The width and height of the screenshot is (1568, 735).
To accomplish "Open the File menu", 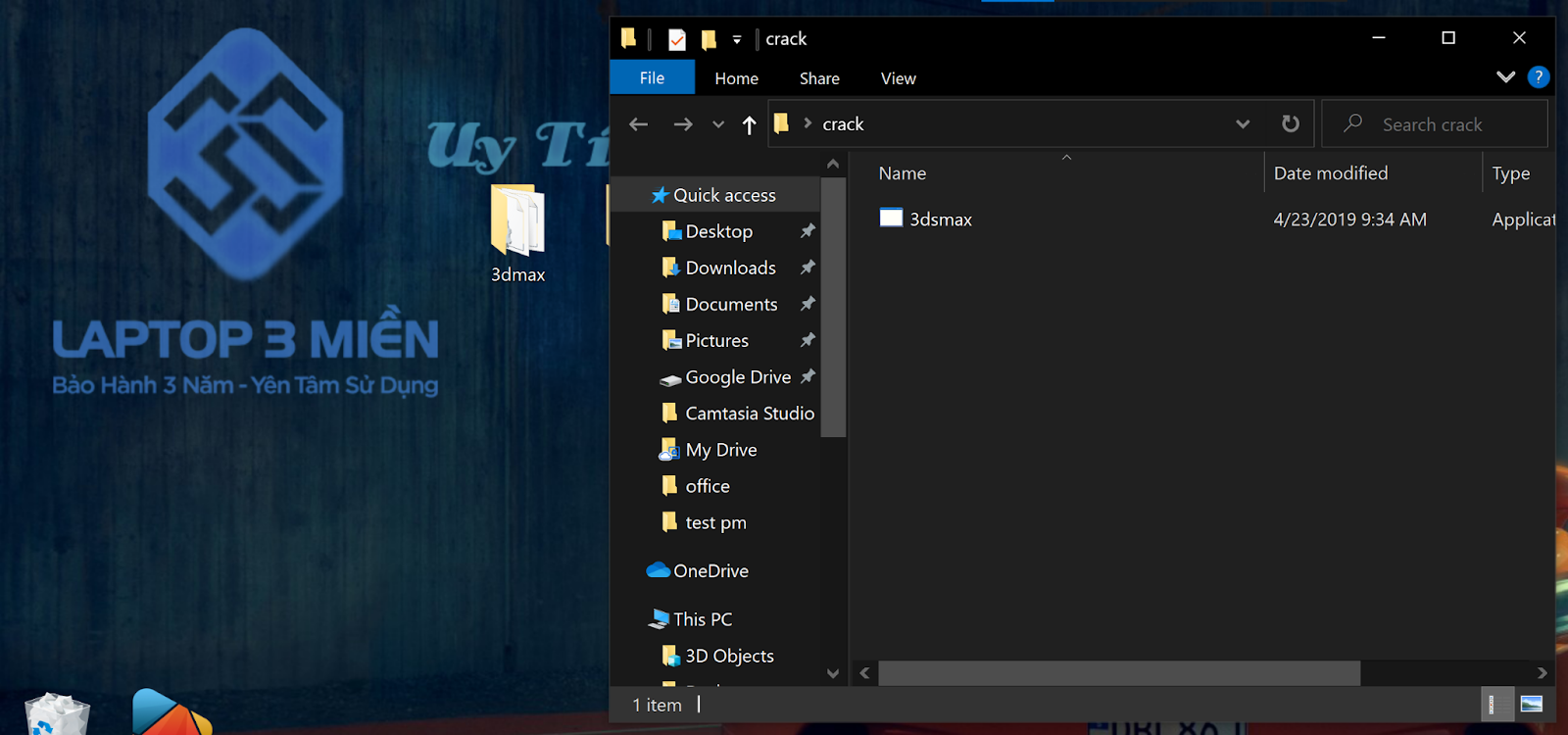I will (652, 78).
